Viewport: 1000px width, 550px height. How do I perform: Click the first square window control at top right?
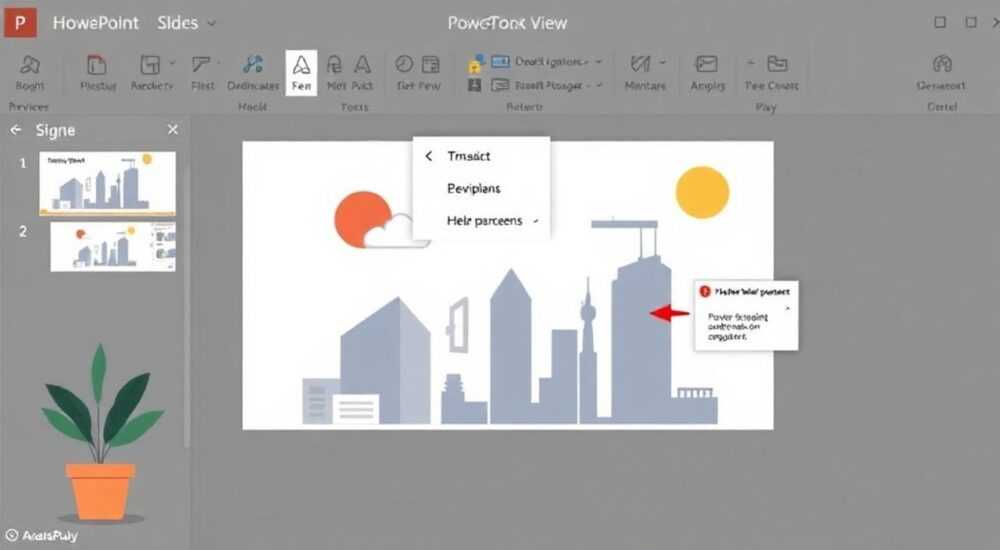pos(940,22)
